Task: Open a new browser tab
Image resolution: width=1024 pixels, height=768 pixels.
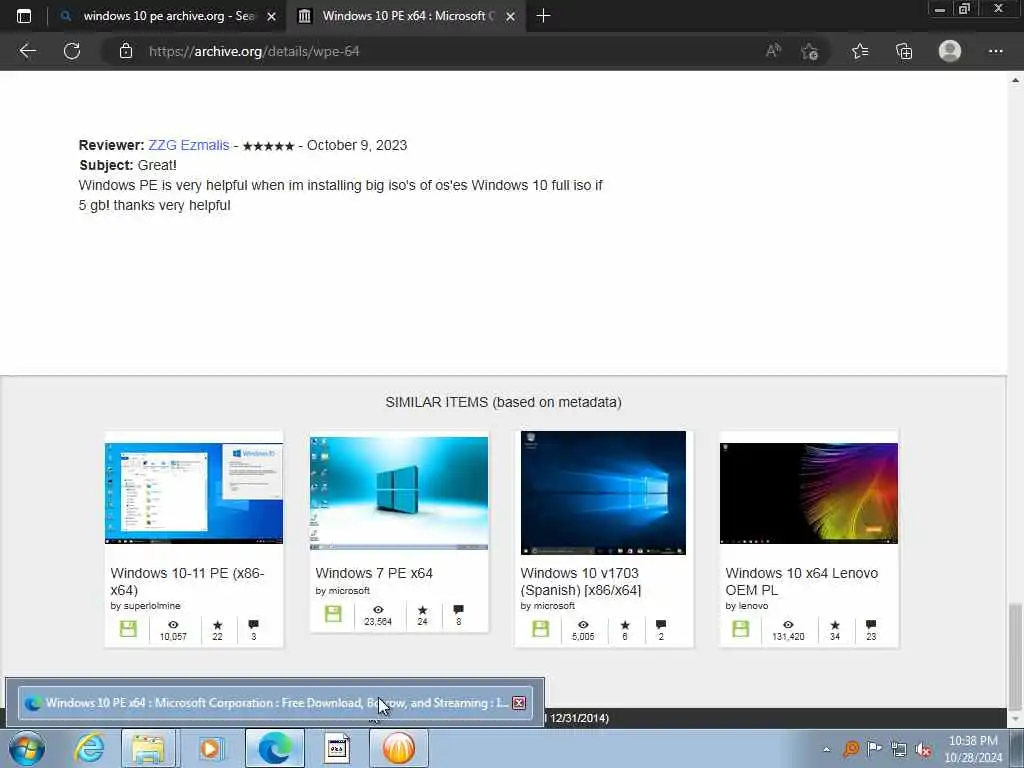Action: pyautogui.click(x=543, y=16)
